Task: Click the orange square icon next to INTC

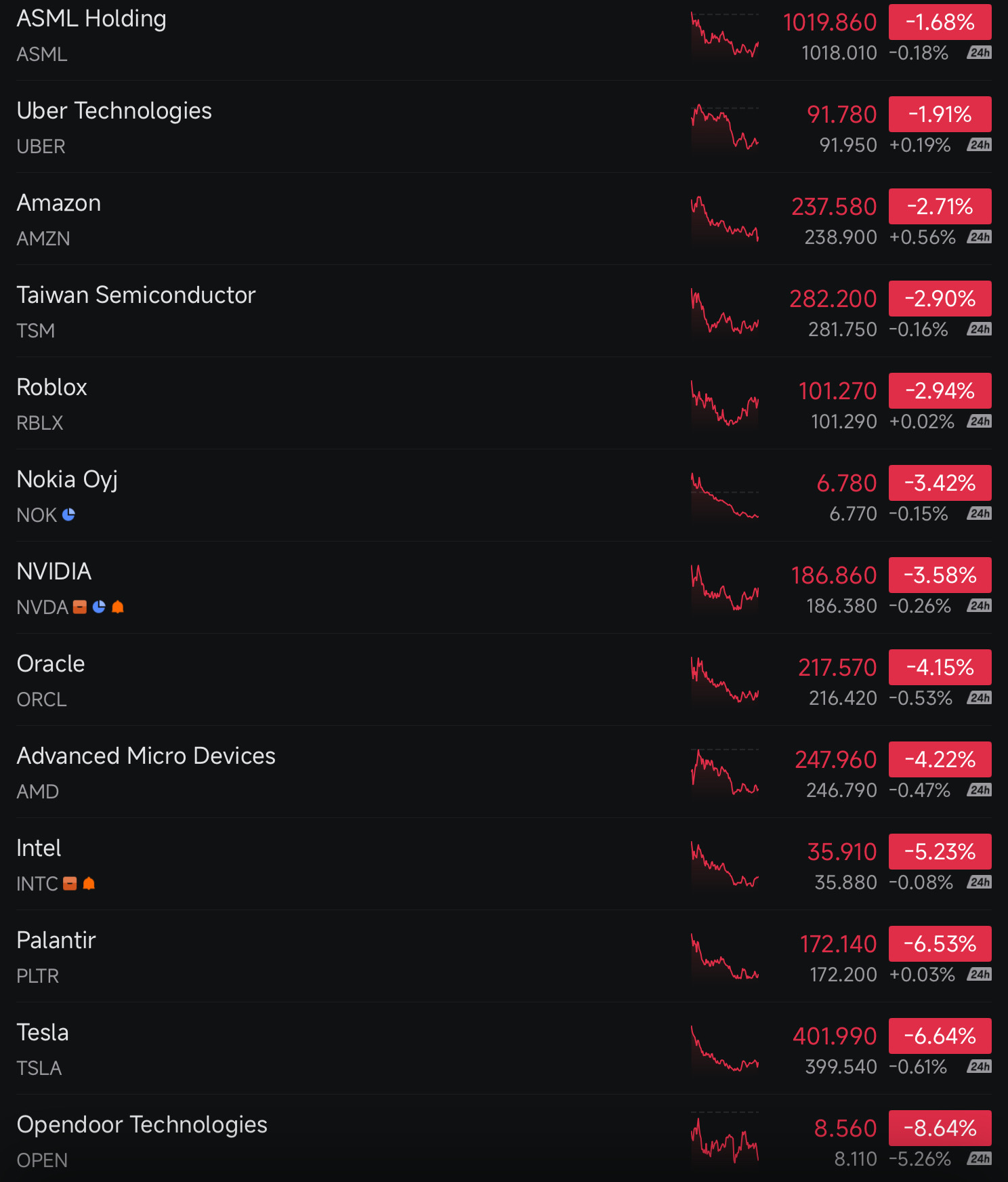Action: (70, 883)
